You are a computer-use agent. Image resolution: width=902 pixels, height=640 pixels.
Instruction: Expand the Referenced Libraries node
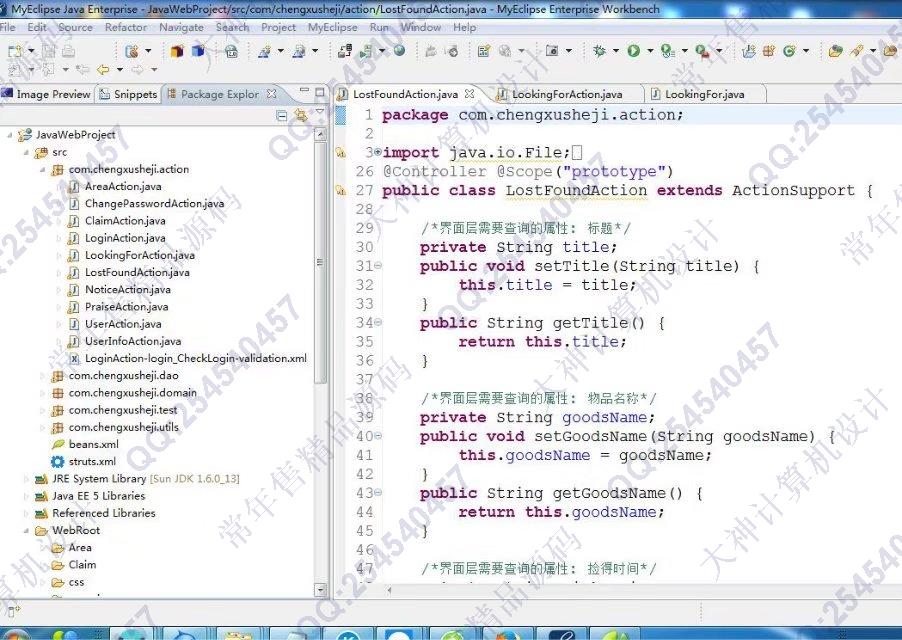26,513
